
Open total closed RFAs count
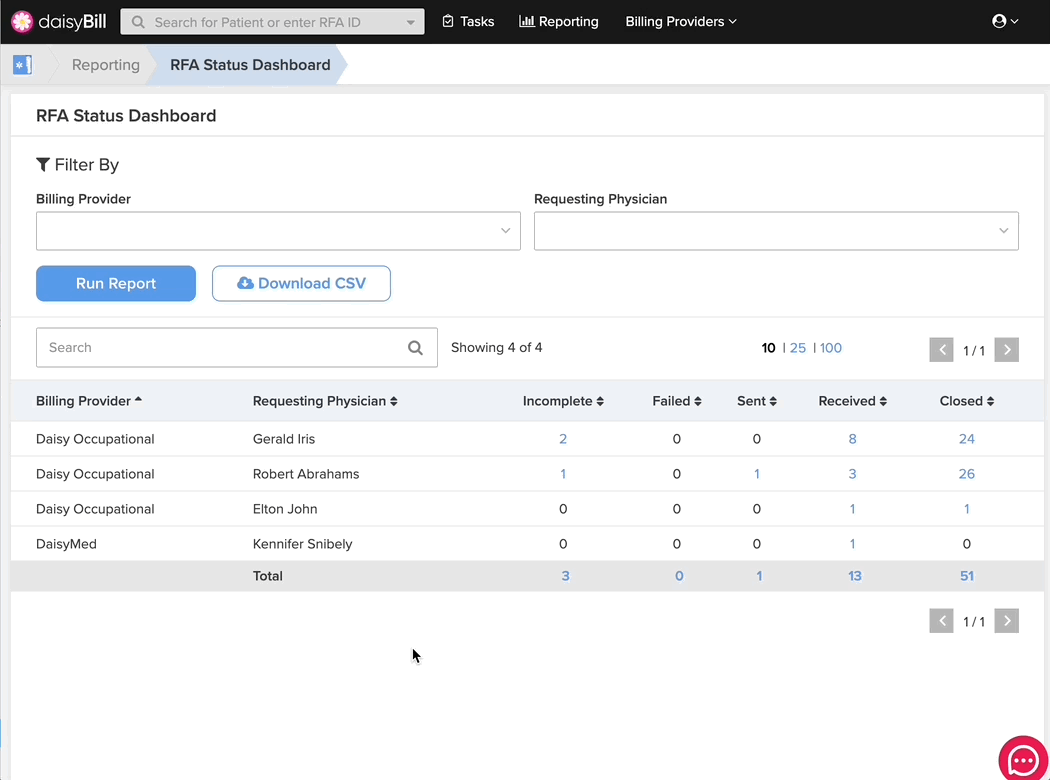tap(967, 576)
